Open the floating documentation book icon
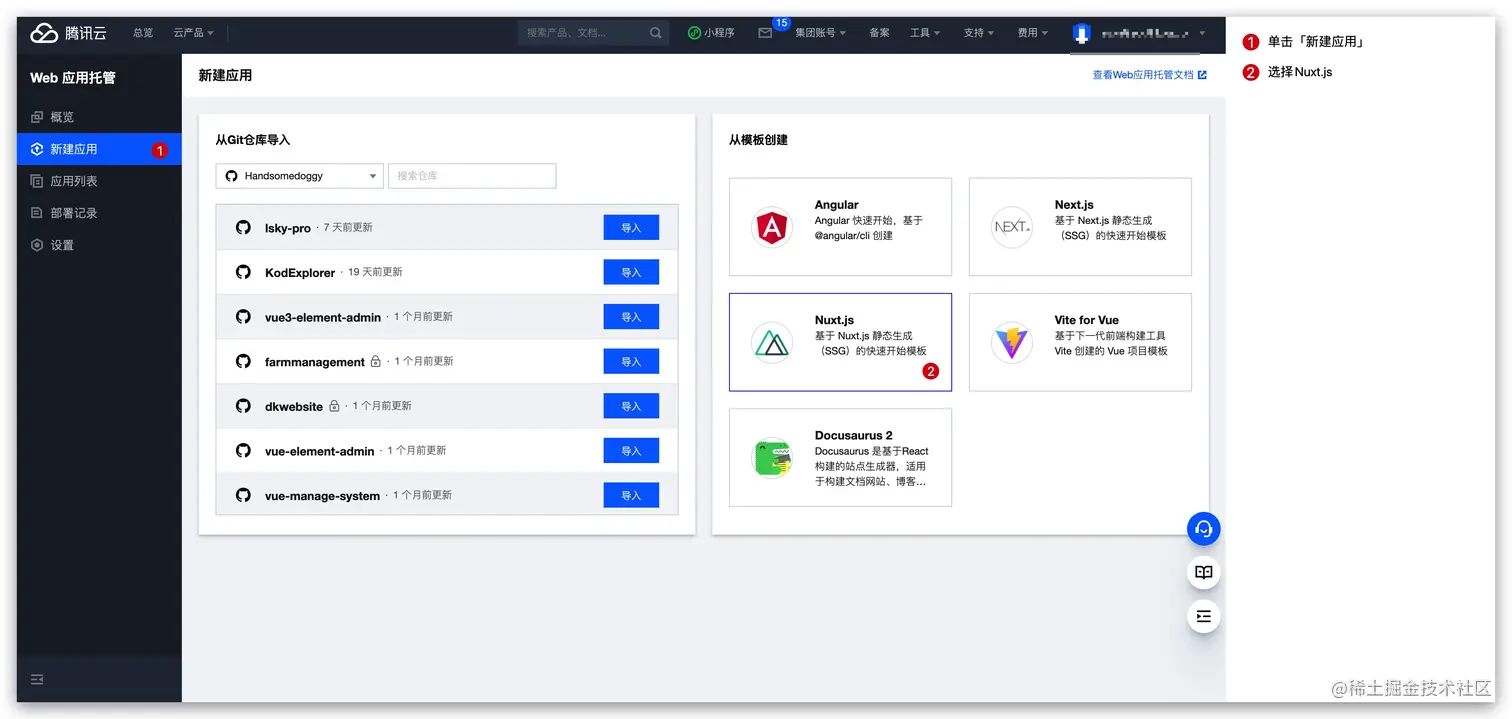 1204,573
